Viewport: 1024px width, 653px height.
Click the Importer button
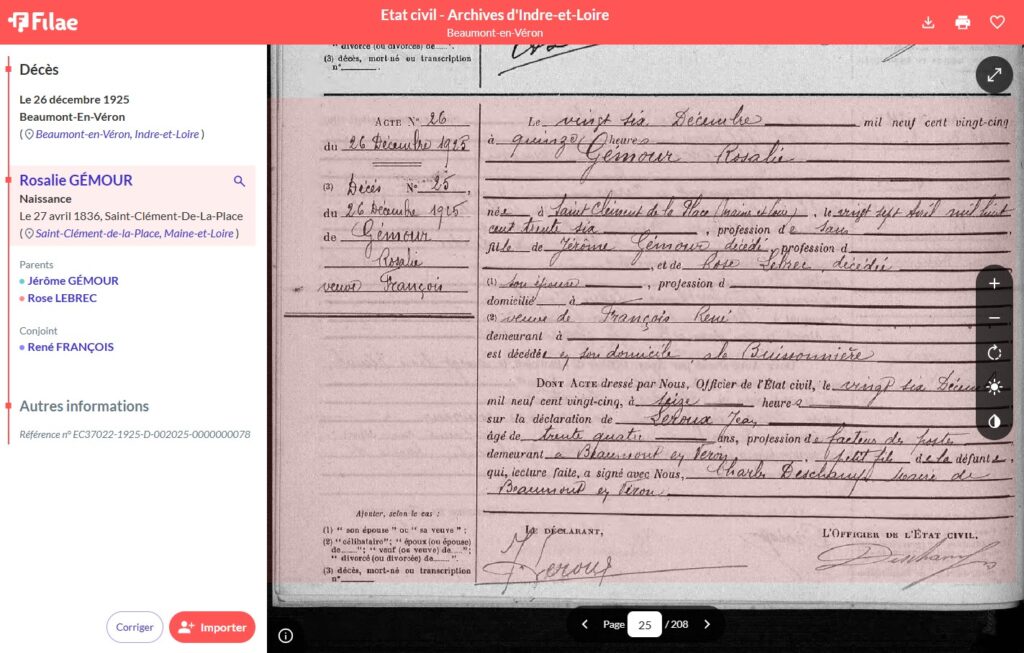point(212,627)
